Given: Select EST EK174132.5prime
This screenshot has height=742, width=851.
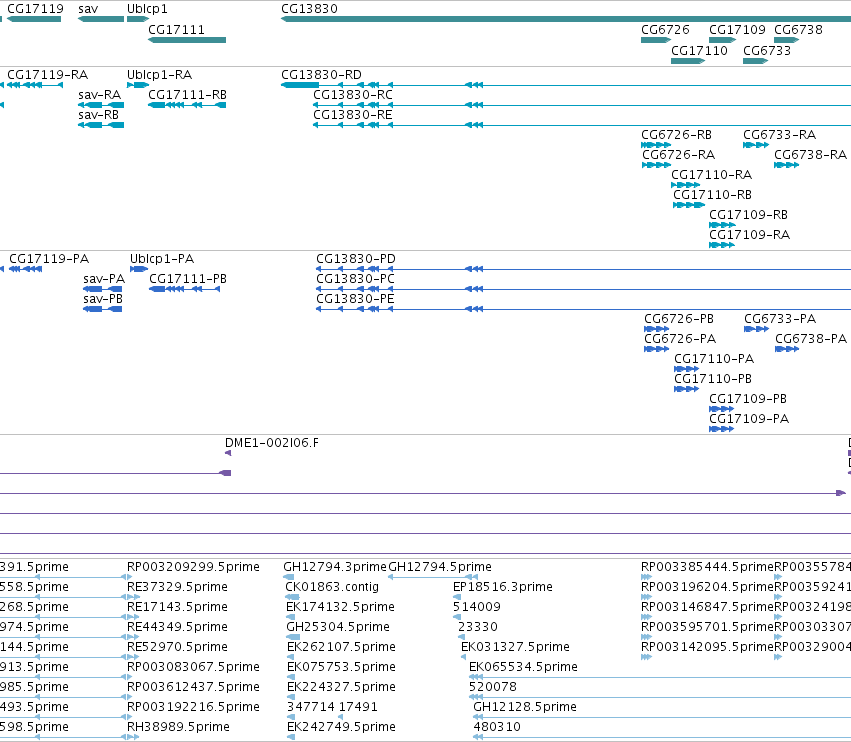Looking at the screenshot, I should click(x=340, y=607).
